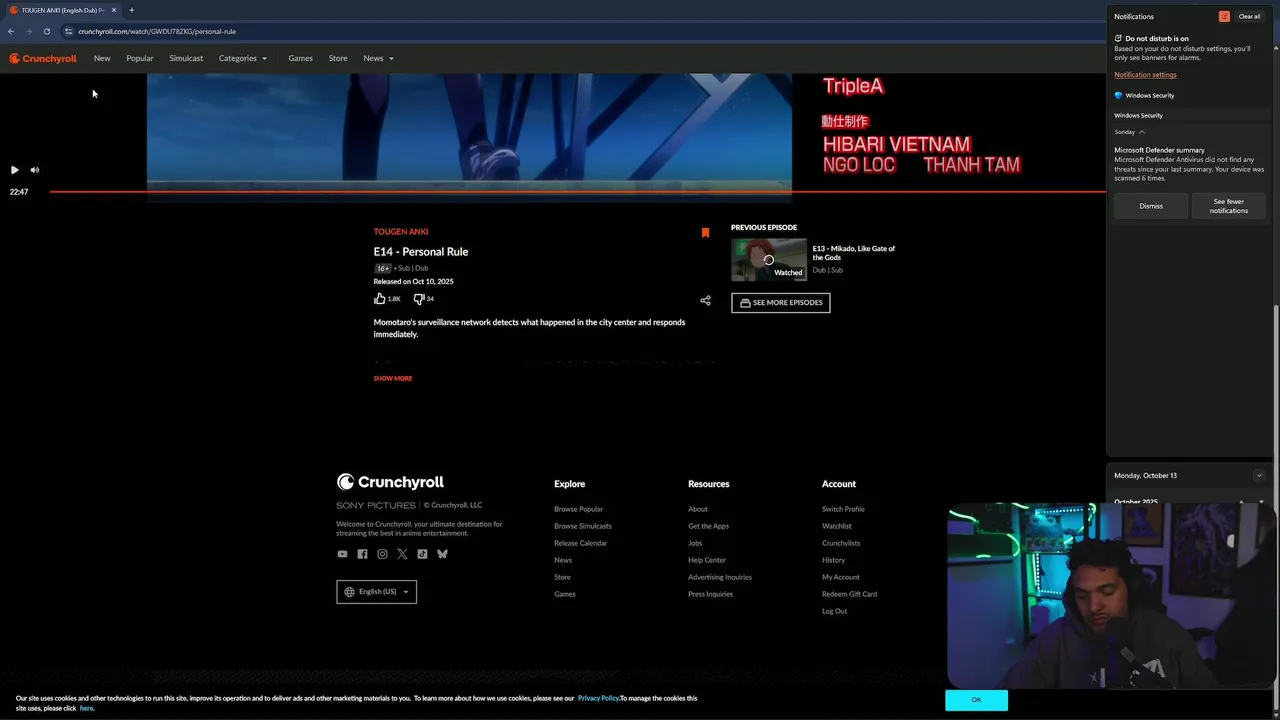Select the TOUGEN ANKI browser tab
Image resolution: width=1280 pixels, height=720 pixels.
tap(62, 10)
